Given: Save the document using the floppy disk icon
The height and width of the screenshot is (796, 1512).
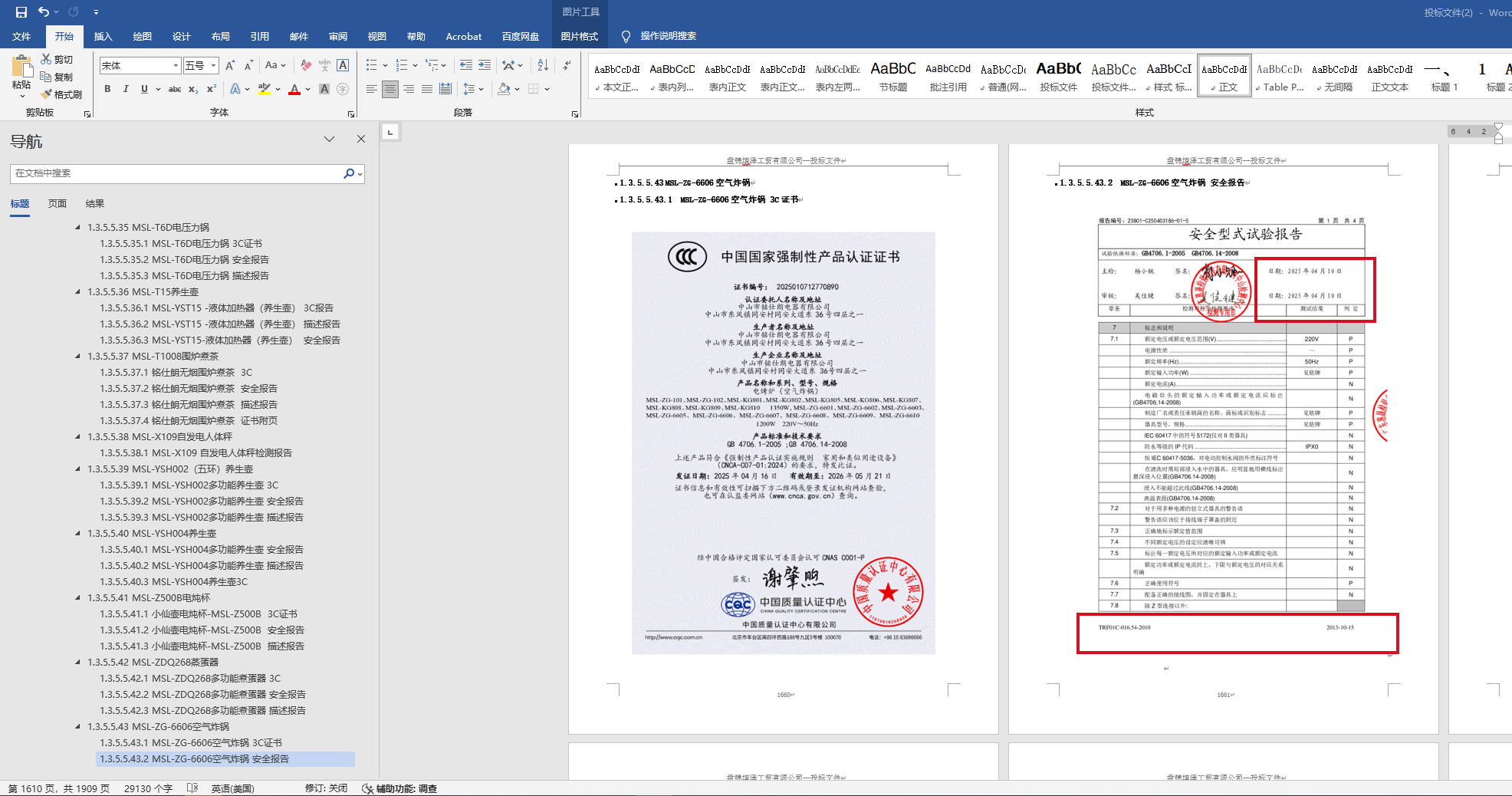Looking at the screenshot, I should (21, 12).
